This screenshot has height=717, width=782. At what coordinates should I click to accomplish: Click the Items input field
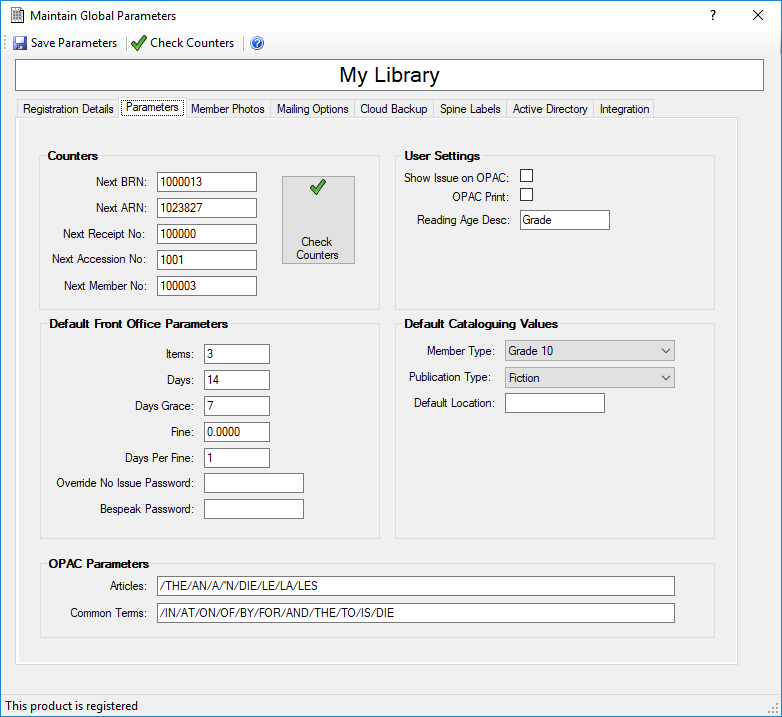(x=237, y=354)
